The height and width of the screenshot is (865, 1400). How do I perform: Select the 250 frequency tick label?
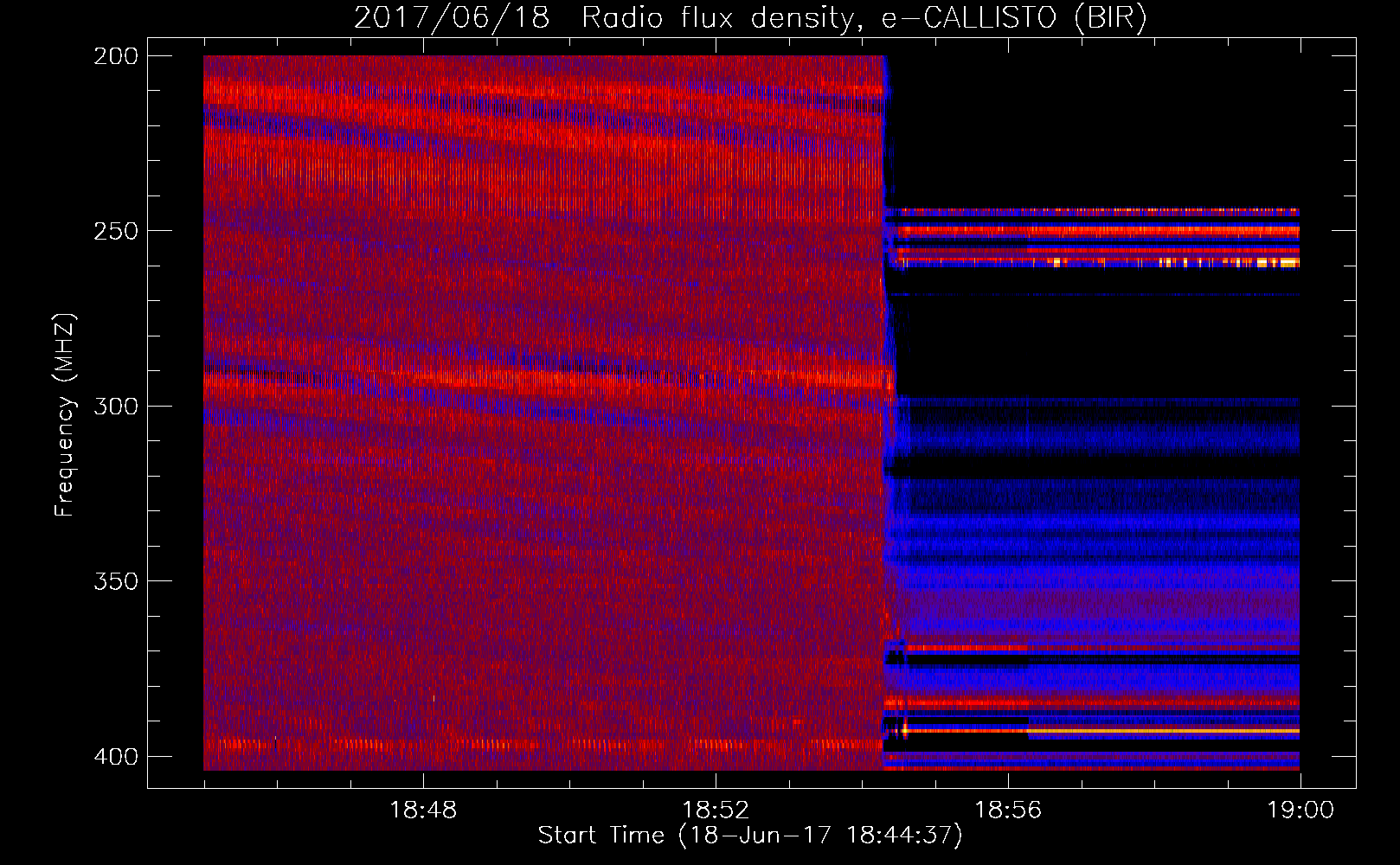pos(116,231)
